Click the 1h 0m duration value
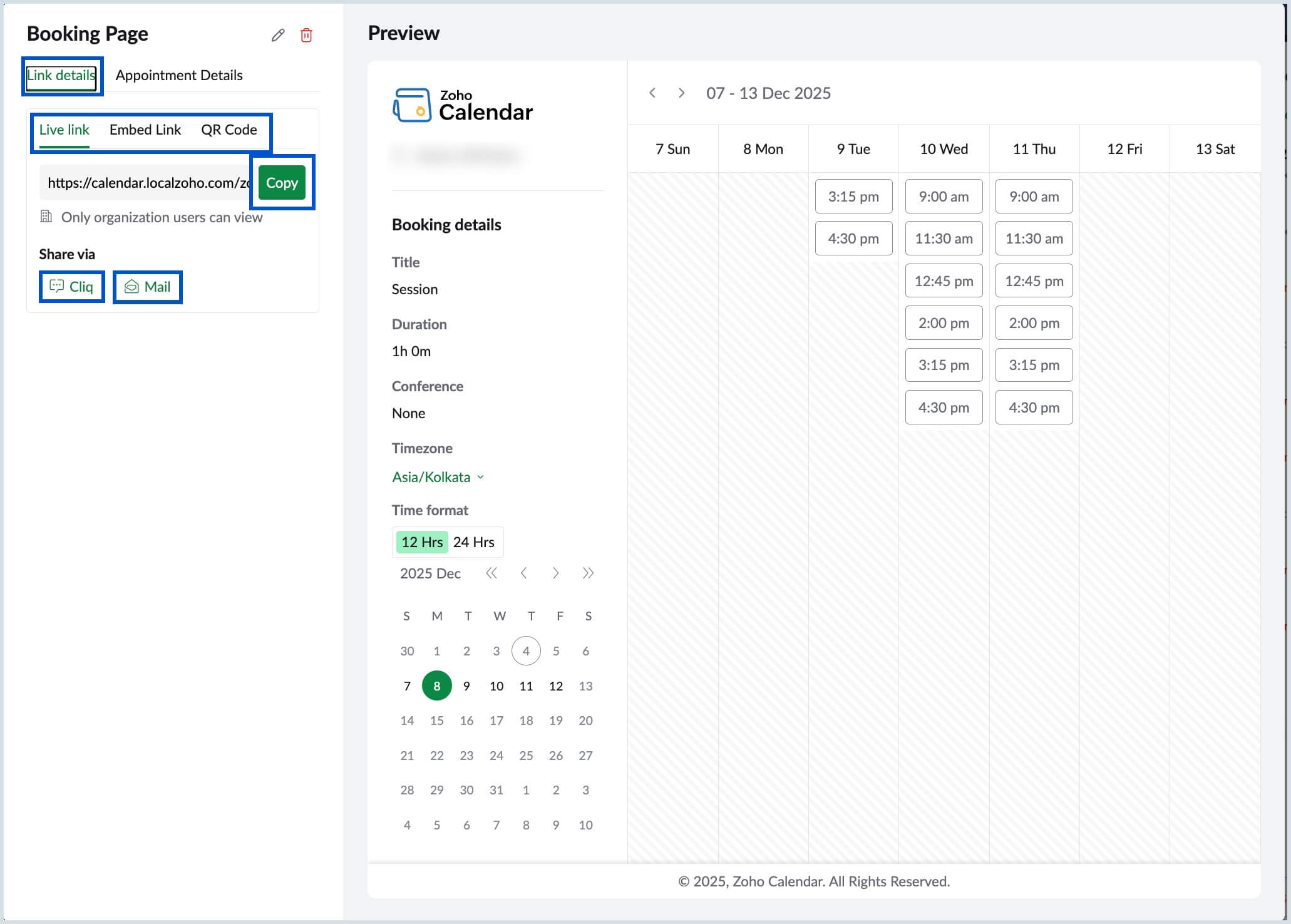Image resolution: width=1291 pixels, height=924 pixels. 411,351
